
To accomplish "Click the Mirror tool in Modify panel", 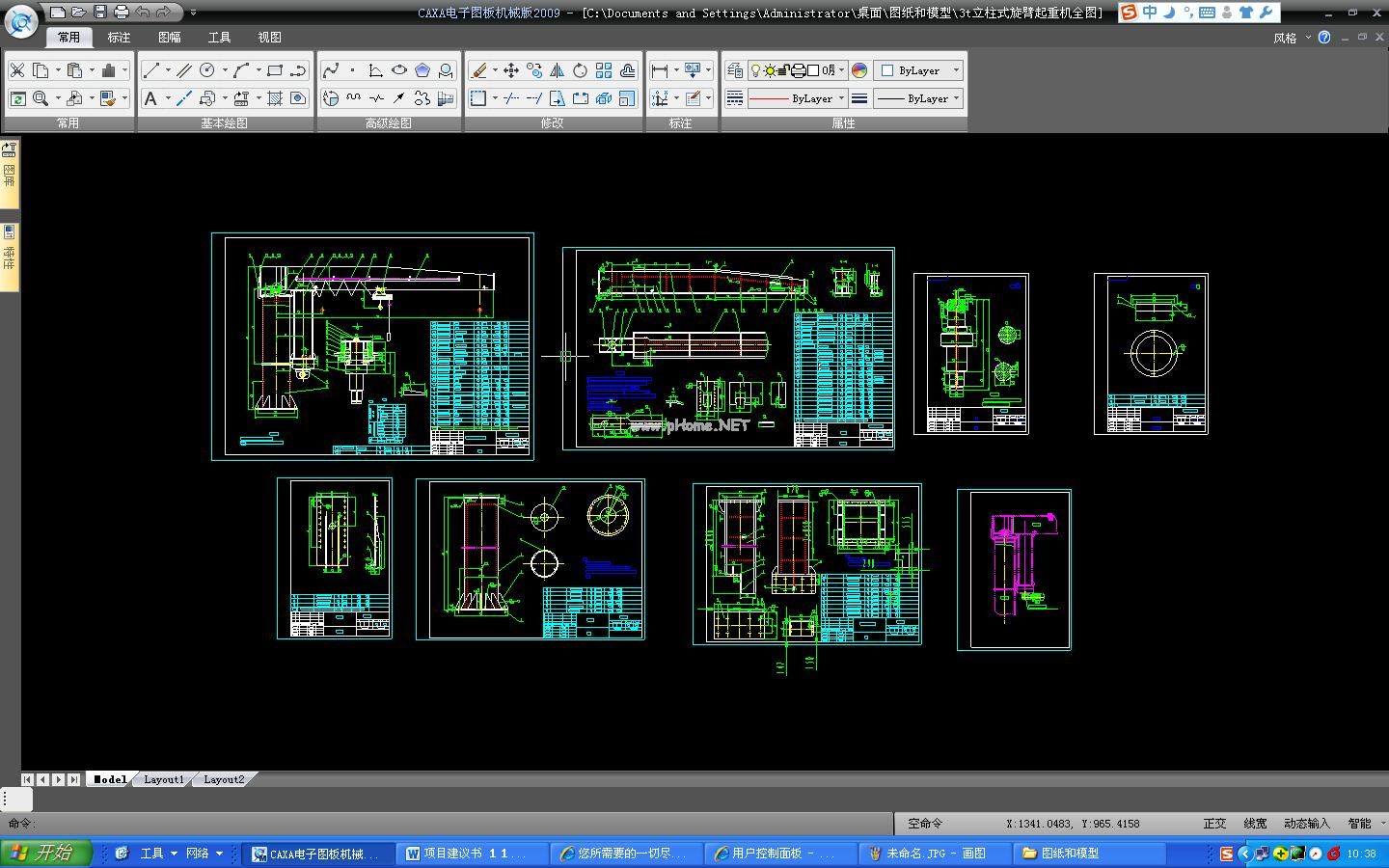I will tap(557, 70).
